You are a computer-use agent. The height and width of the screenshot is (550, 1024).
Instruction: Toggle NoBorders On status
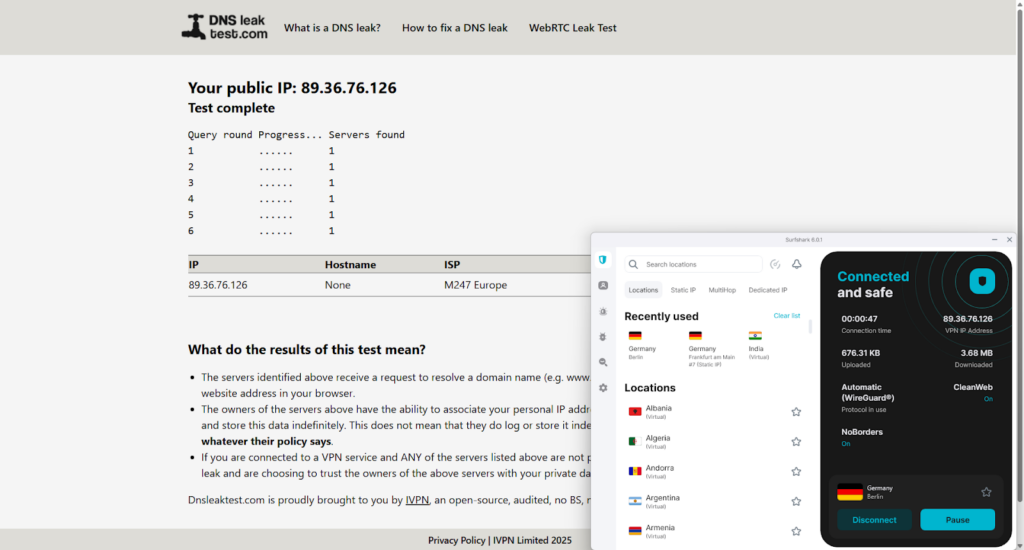[x=846, y=444]
